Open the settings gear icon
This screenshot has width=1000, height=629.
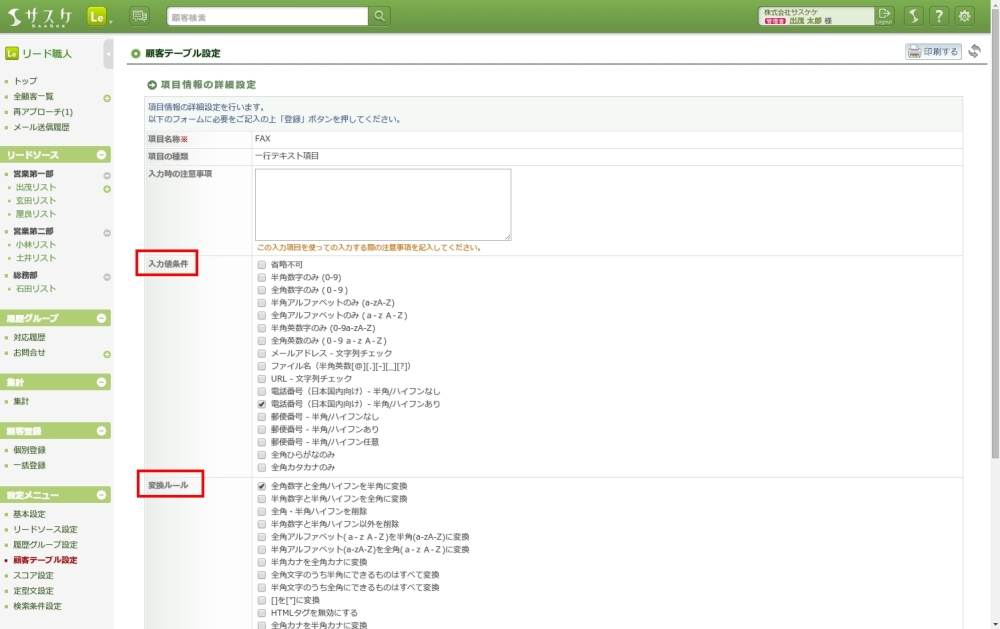965,16
